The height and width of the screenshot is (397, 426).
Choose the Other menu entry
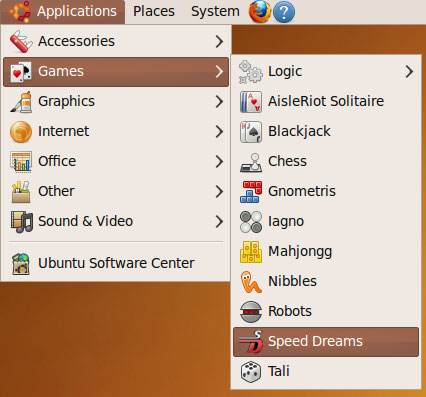116,191
